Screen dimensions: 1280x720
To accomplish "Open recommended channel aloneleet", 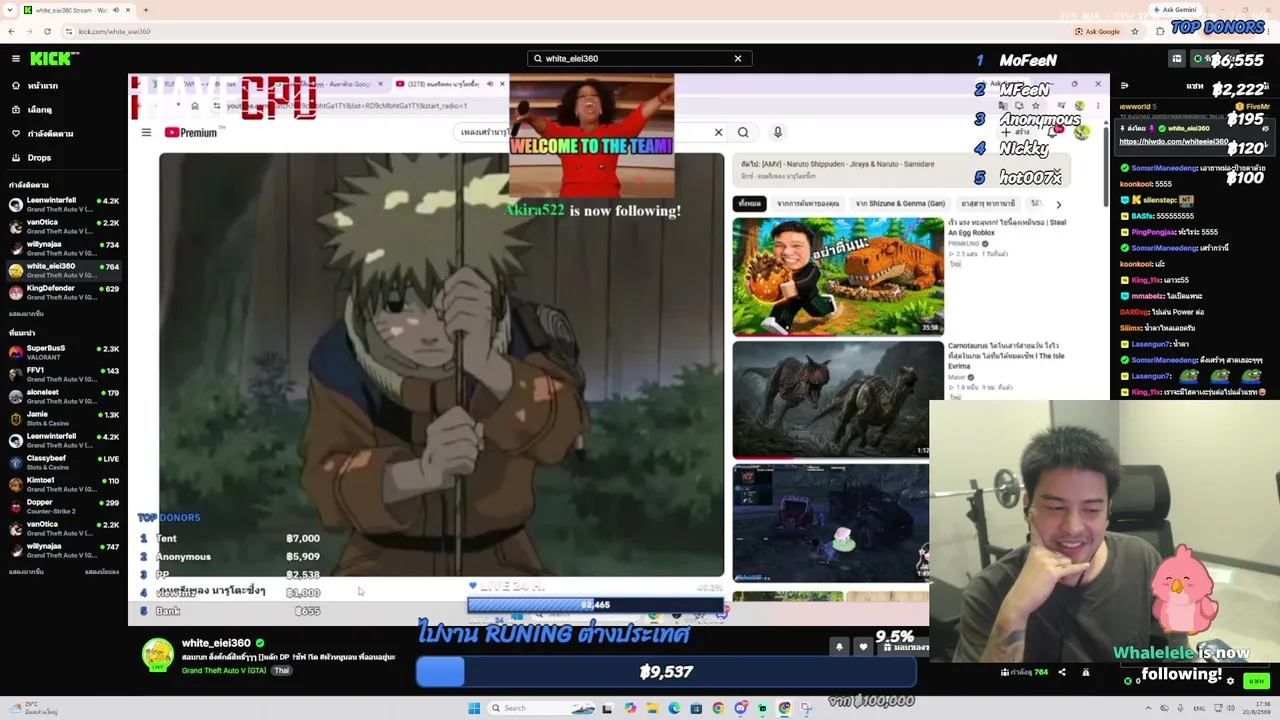I will [64, 396].
